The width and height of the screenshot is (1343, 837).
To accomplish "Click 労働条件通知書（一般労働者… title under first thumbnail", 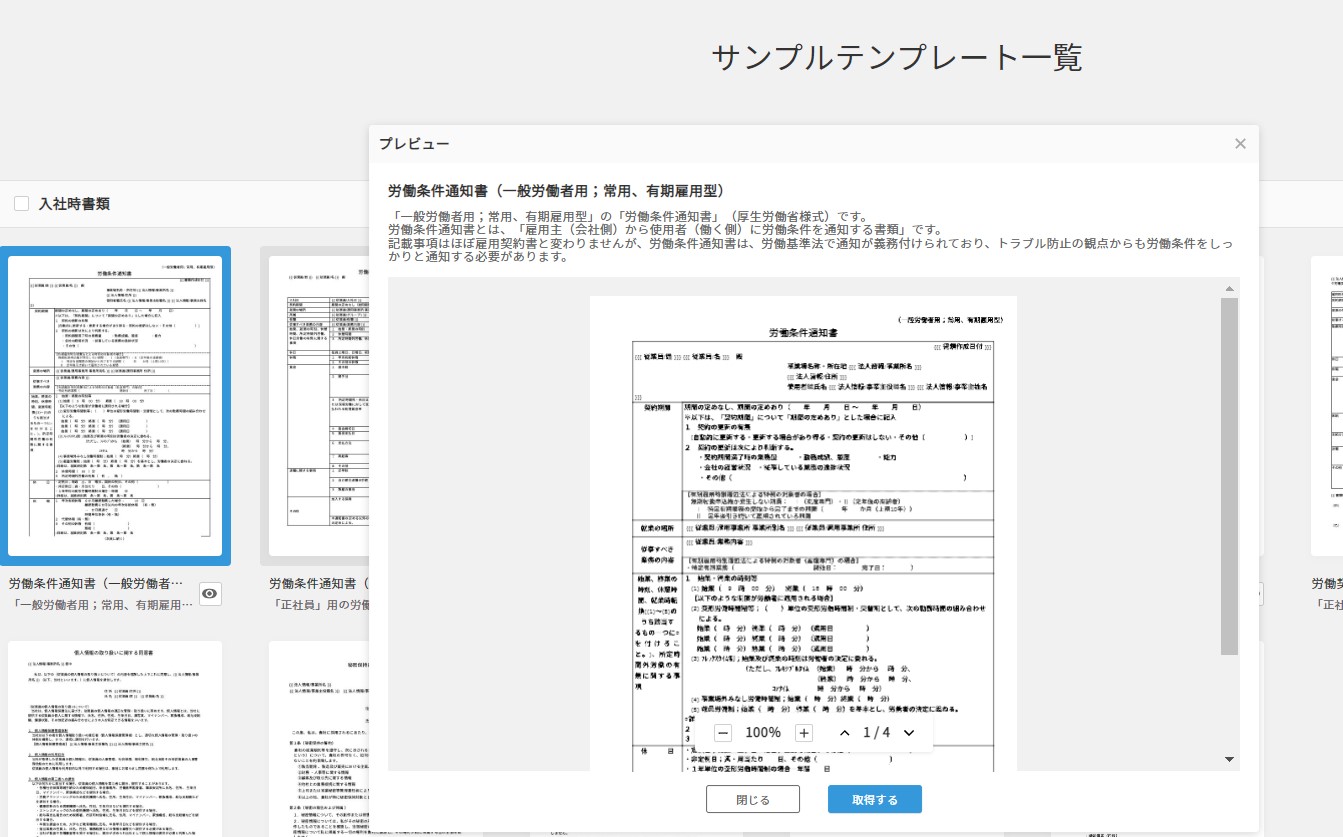I will click(96, 583).
